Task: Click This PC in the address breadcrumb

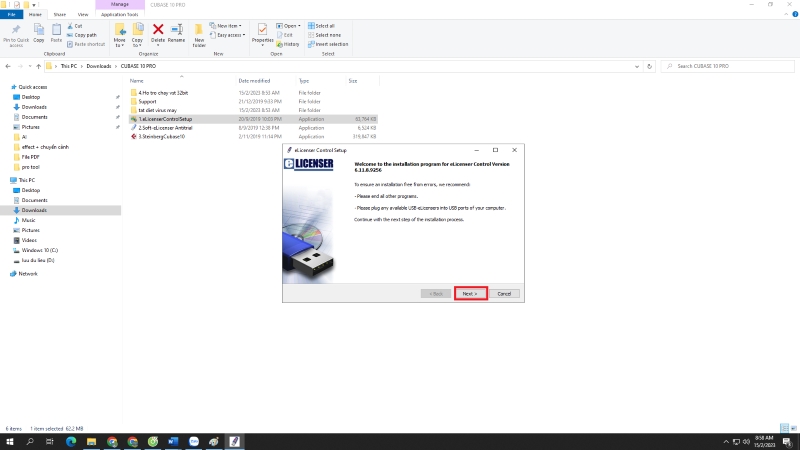Action: 68,66
